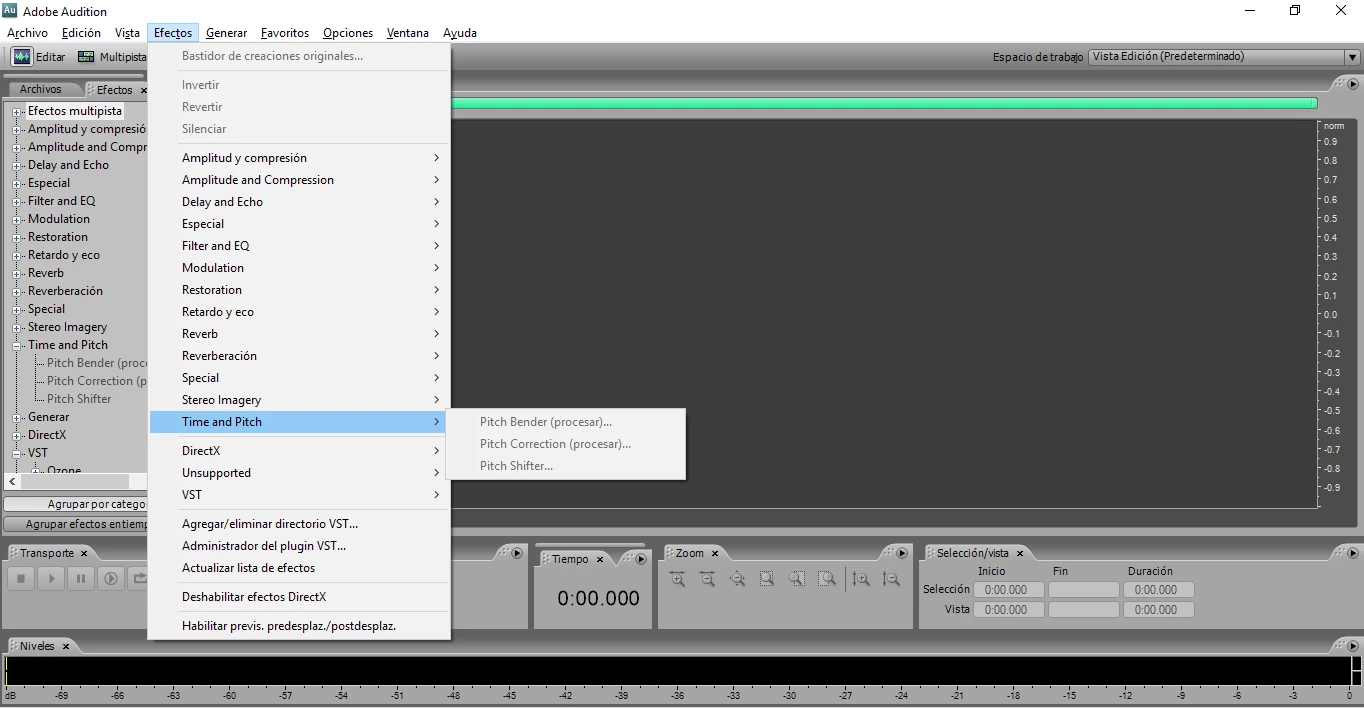
Task: Switch to Editar view
Action: coord(39,57)
